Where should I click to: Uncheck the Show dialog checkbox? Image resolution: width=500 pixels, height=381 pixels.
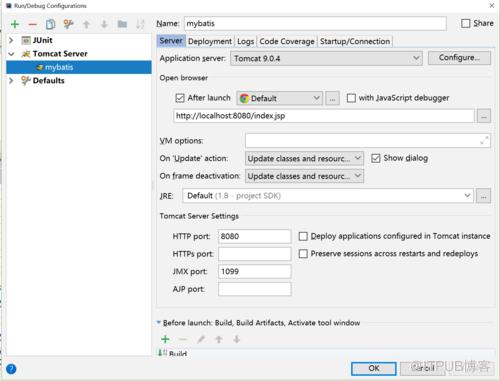click(376, 158)
